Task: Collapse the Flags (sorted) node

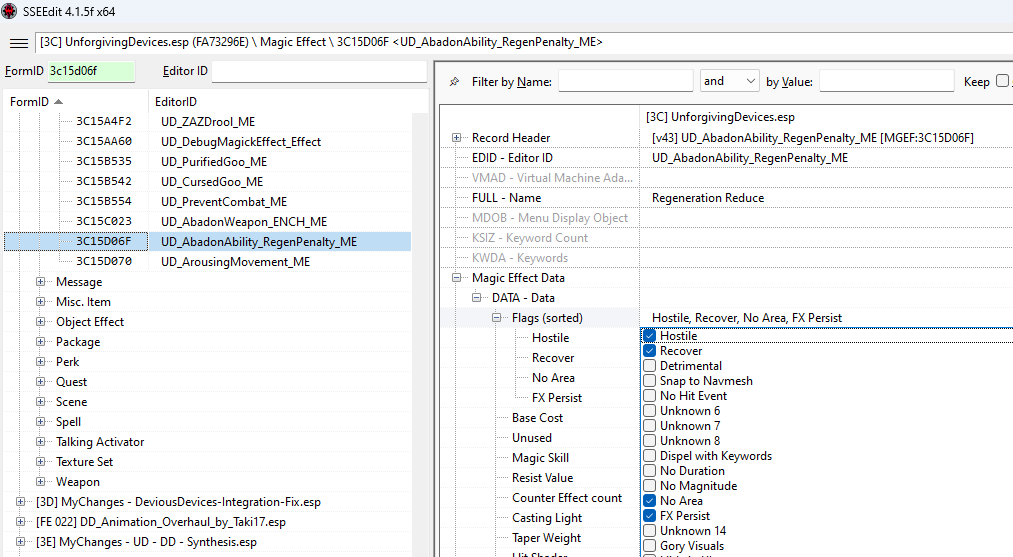Action: tap(497, 318)
